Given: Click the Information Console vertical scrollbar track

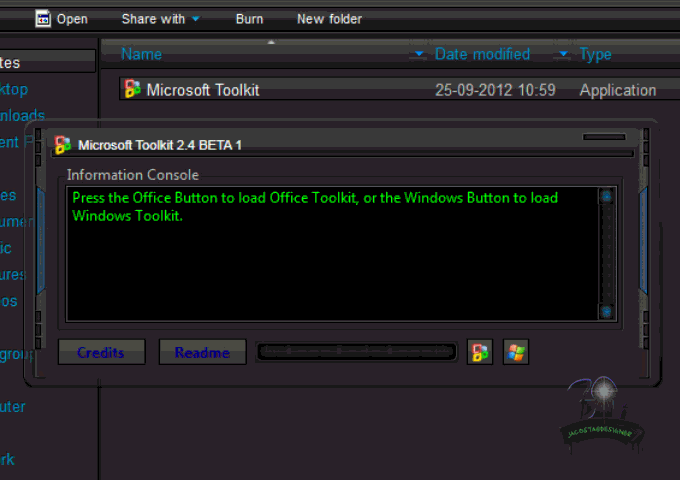Looking at the screenshot, I should (x=606, y=254).
